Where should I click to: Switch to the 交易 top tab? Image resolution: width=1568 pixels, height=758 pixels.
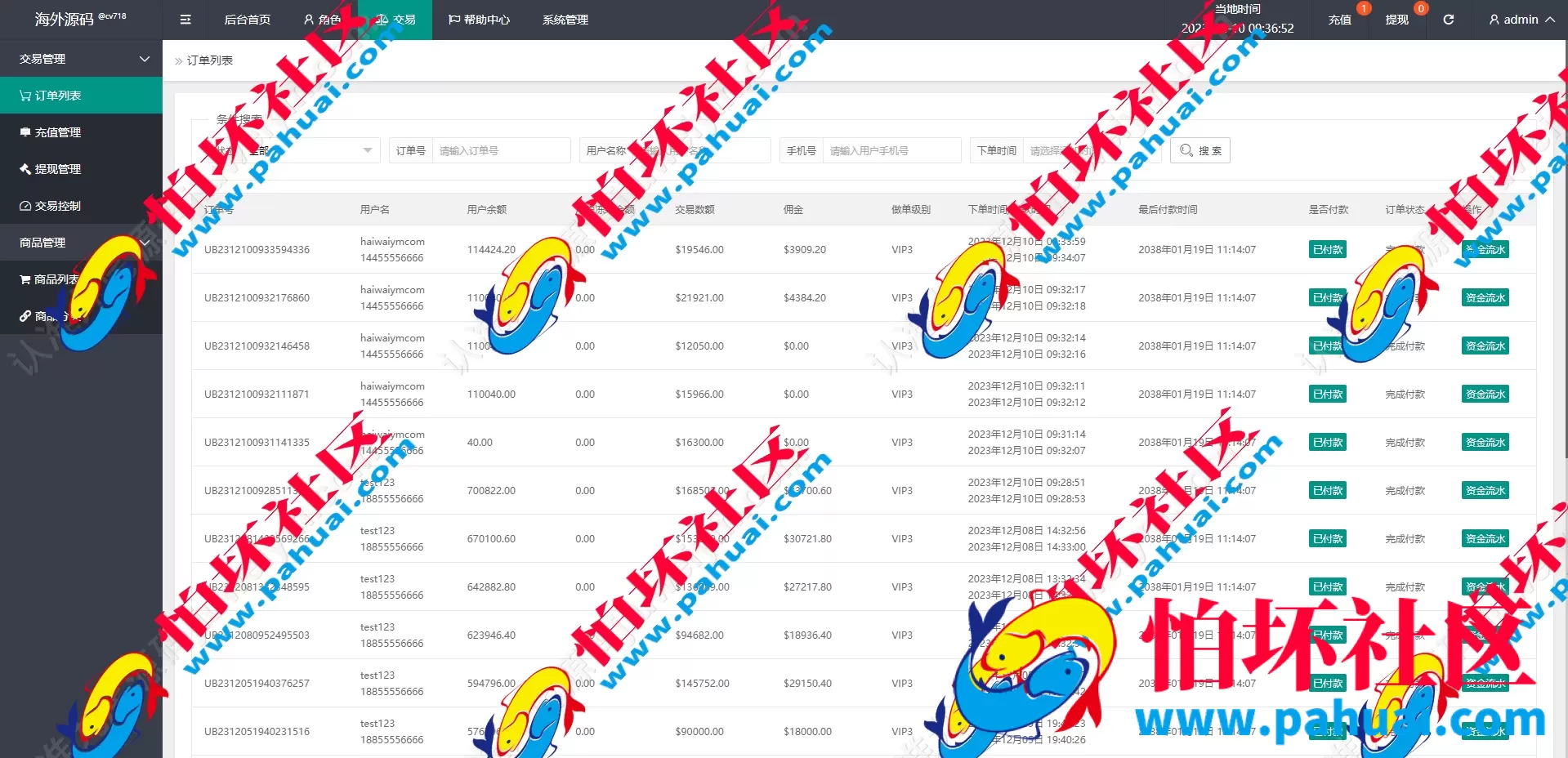point(395,20)
